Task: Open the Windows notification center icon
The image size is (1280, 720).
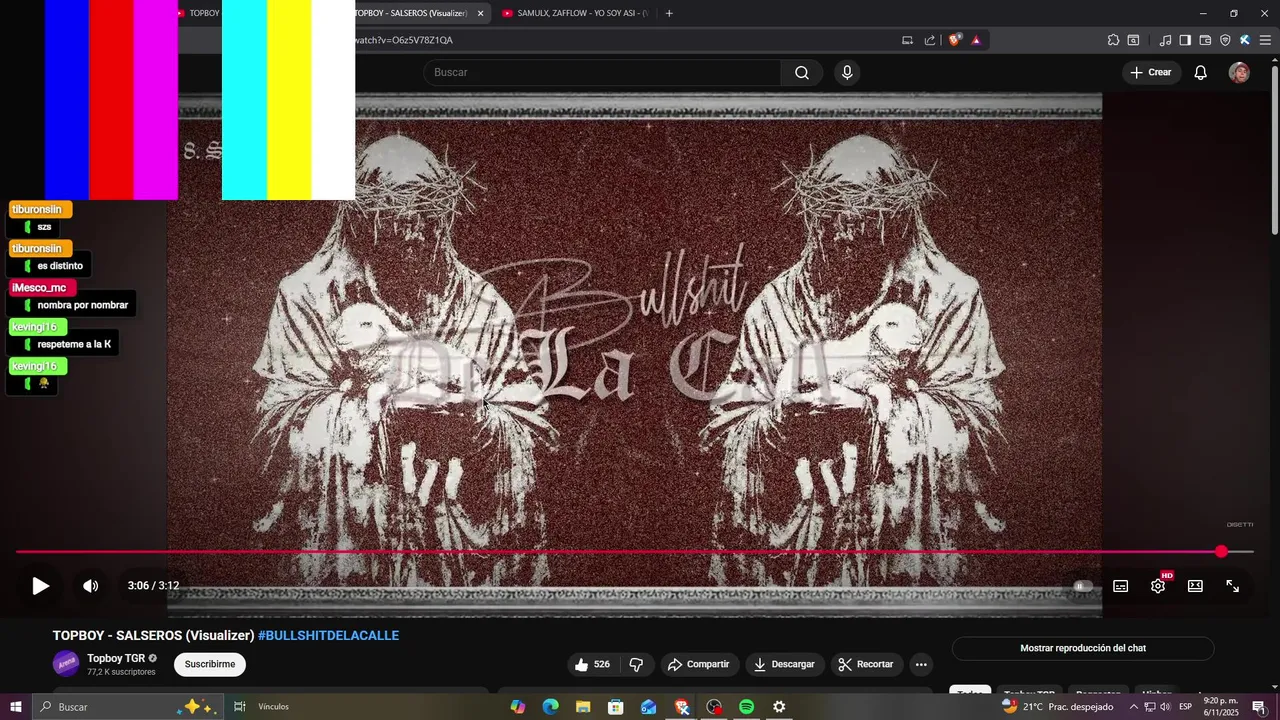Action: 1259,706
